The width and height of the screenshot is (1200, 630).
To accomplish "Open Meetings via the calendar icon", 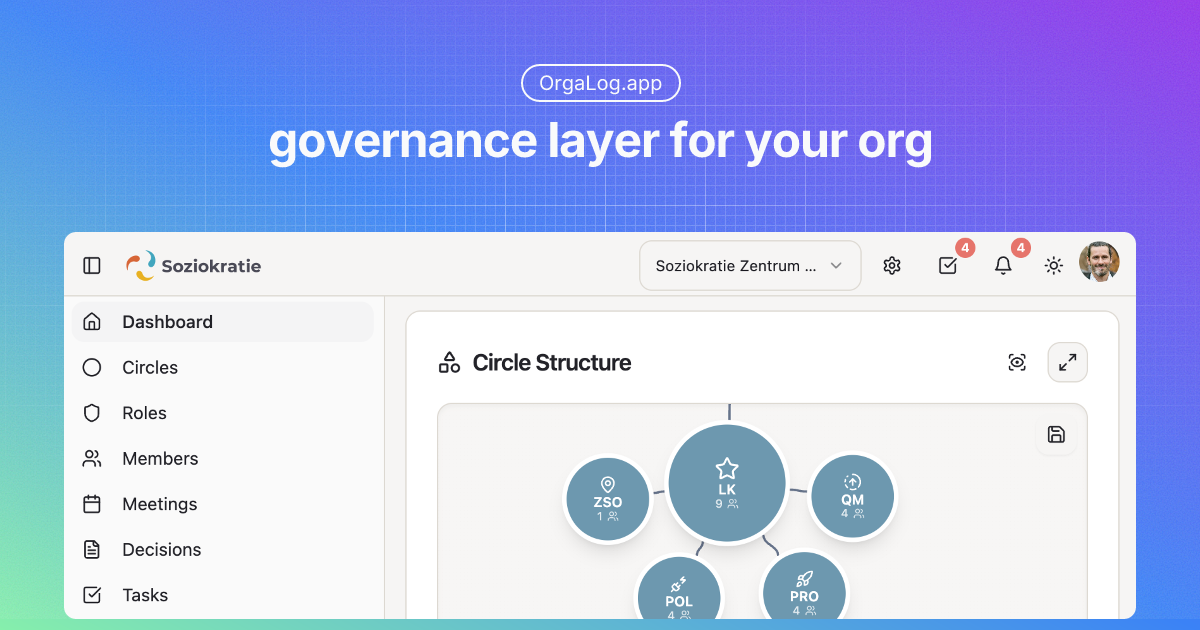I will (91, 503).
